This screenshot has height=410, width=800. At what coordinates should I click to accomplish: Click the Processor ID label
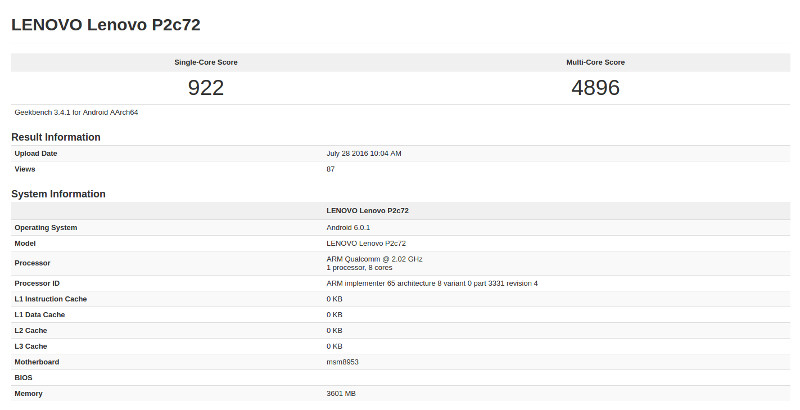click(37, 284)
